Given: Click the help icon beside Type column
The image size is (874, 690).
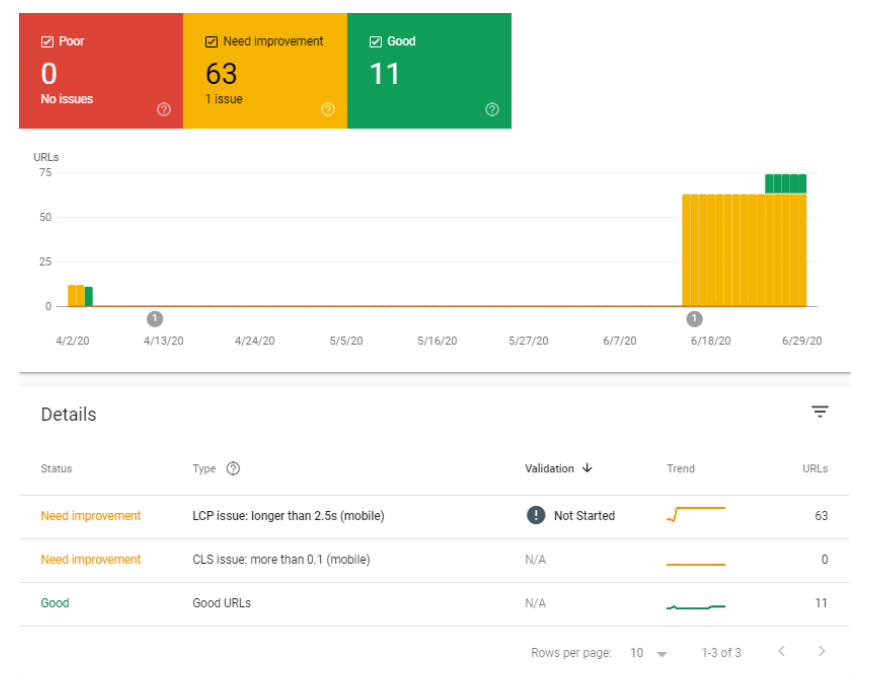Looking at the screenshot, I should [x=233, y=468].
